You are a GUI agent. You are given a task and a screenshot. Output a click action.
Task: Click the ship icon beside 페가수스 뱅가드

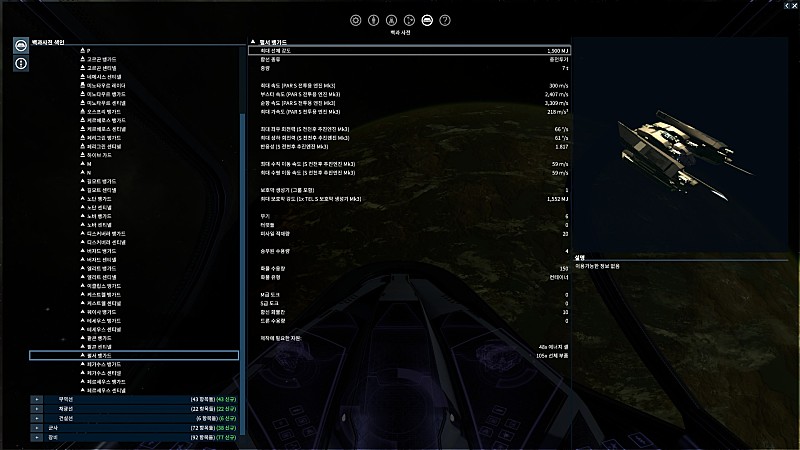tap(83, 364)
